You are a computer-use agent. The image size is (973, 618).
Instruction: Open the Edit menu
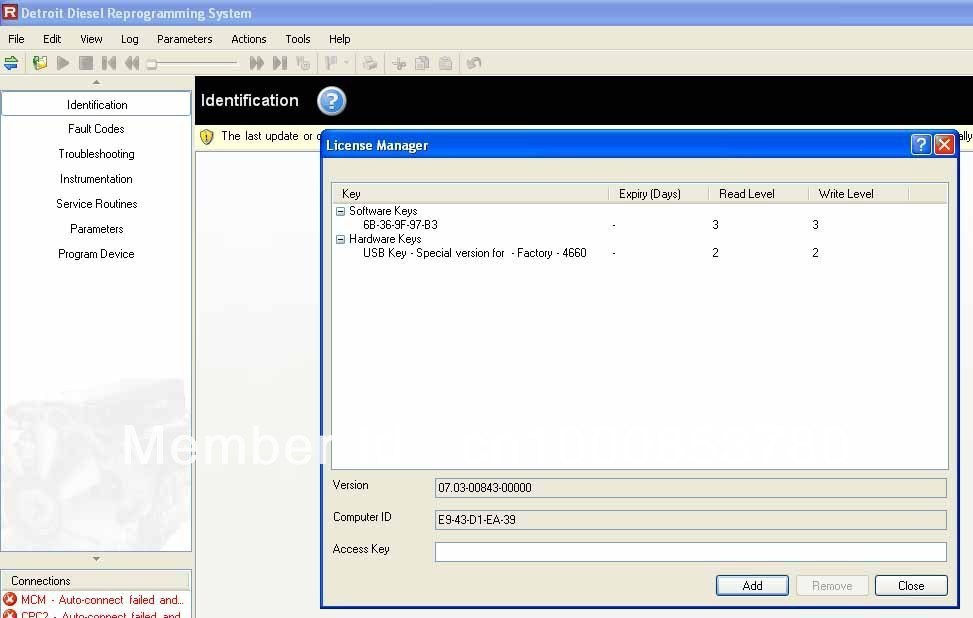point(52,39)
